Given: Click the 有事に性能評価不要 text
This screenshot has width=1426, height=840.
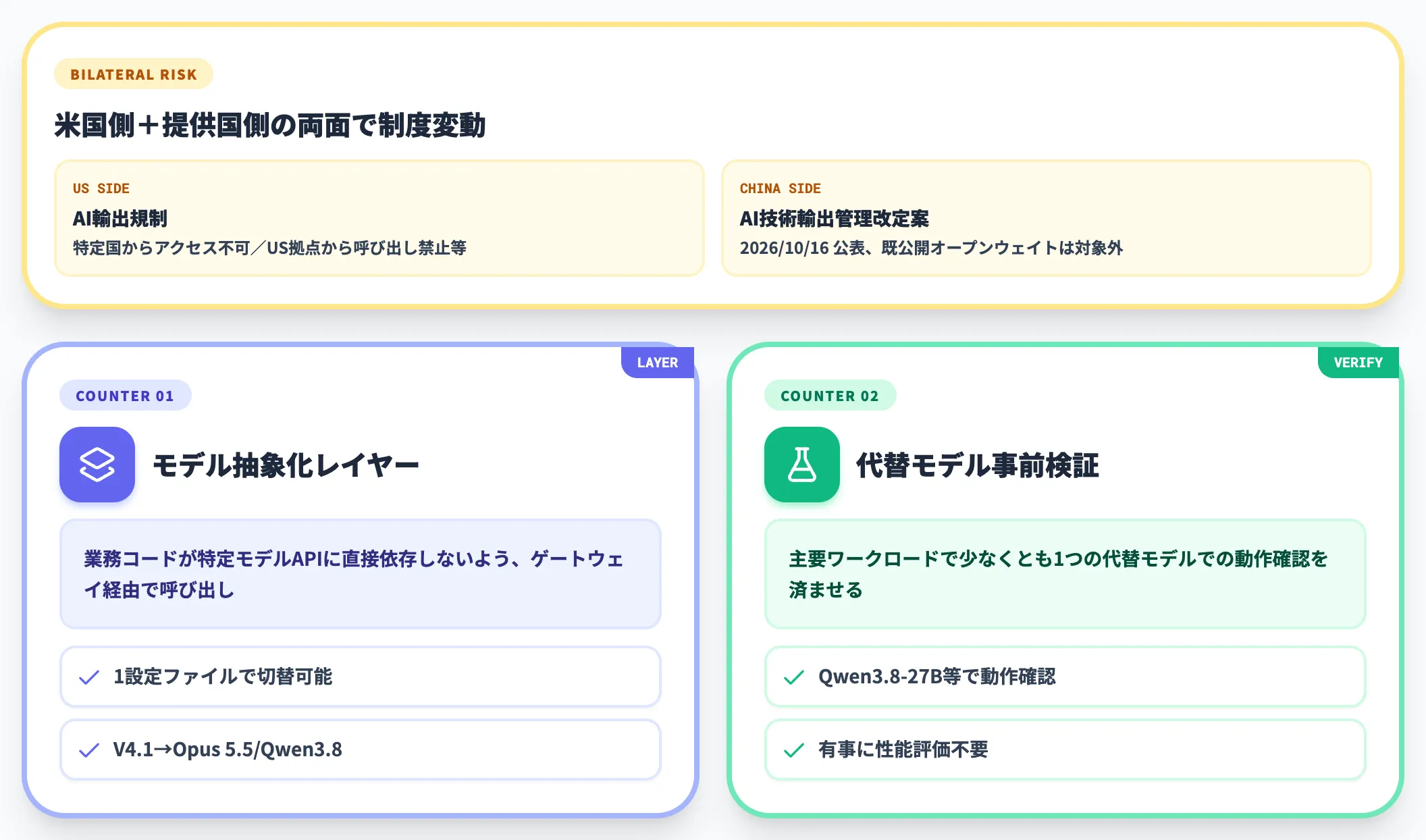Looking at the screenshot, I should [903, 750].
